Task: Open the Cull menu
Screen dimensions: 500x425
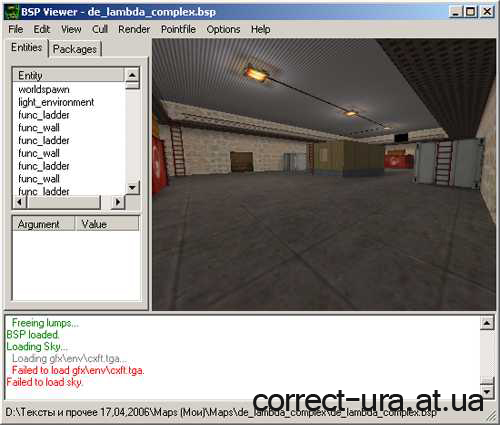Action: coord(100,29)
